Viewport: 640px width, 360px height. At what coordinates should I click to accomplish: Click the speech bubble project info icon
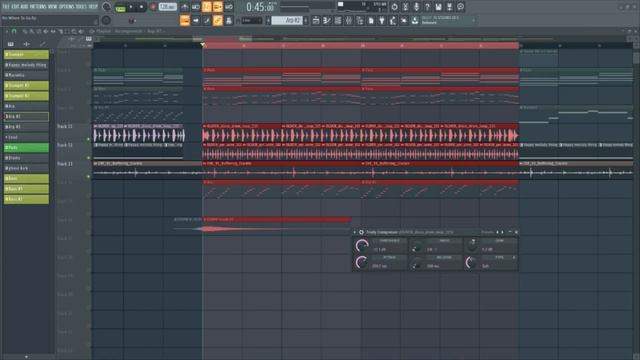coord(460,7)
